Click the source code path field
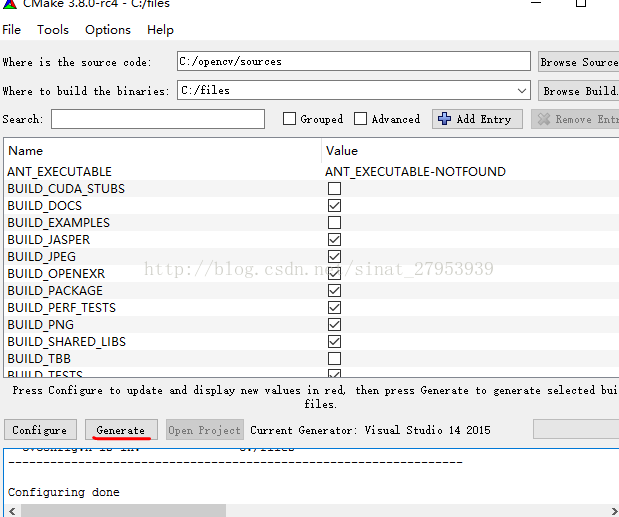Screen dimensions: 619x517 (x=354, y=61)
